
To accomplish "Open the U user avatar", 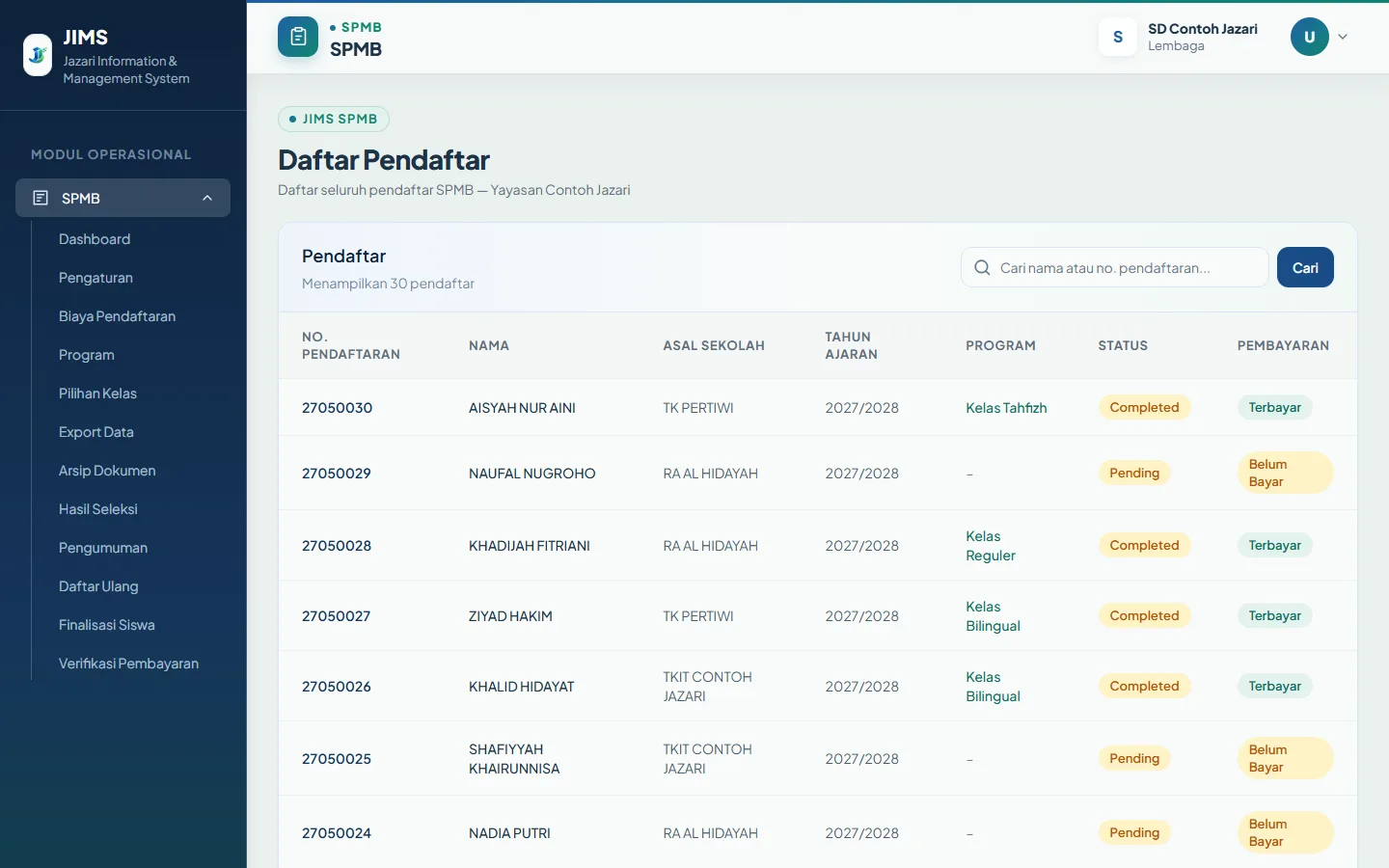I will (1310, 37).
